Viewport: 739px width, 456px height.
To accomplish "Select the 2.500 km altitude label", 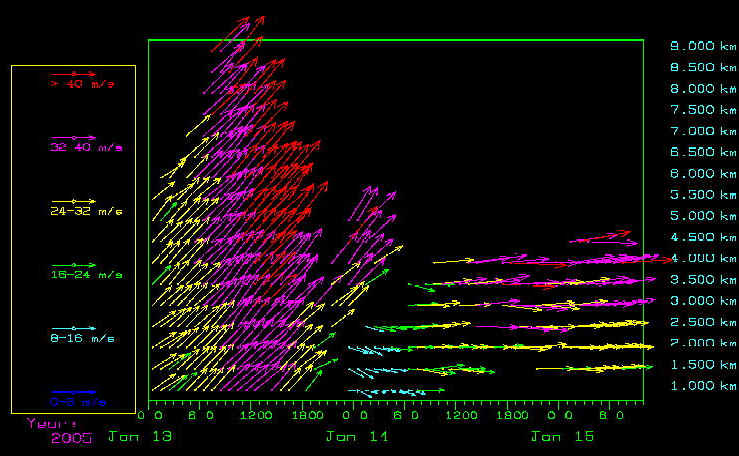I will point(704,322).
